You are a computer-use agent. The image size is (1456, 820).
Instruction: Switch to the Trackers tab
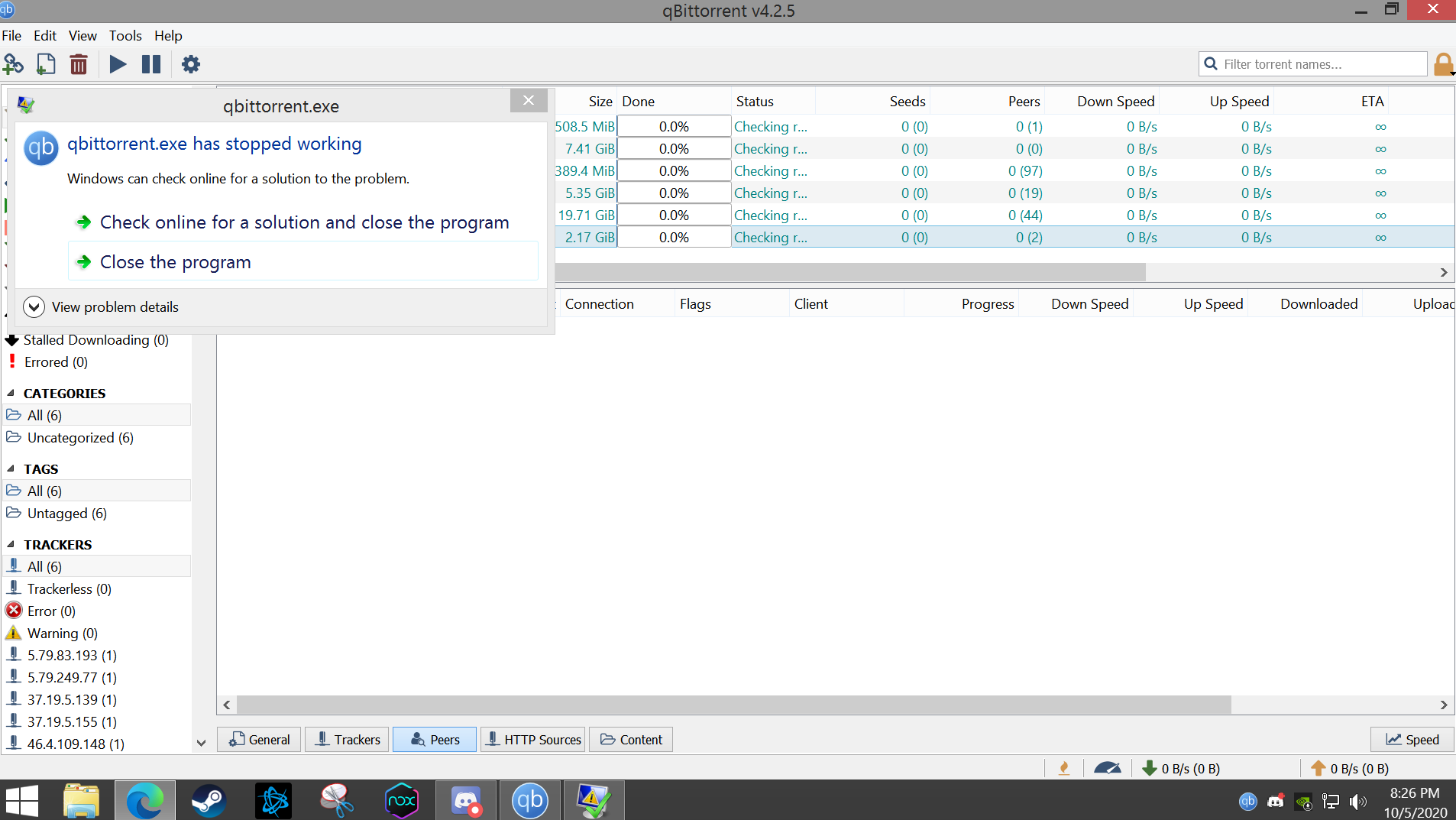pyautogui.click(x=347, y=739)
